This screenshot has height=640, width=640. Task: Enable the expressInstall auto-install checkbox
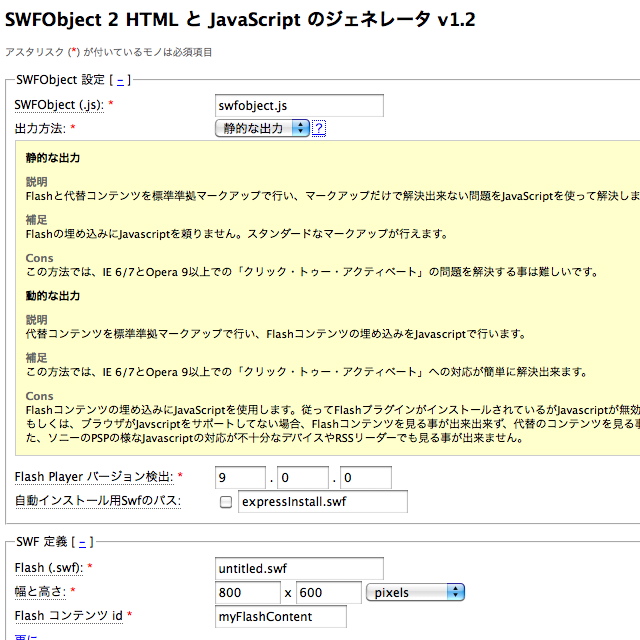226,502
